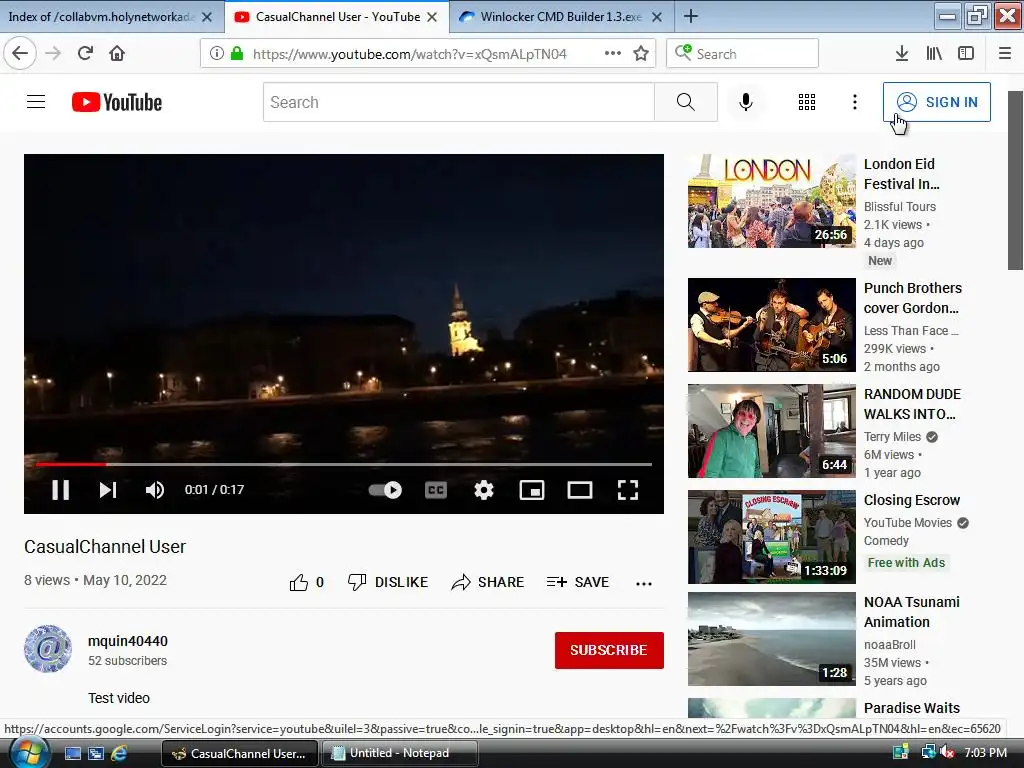
Task: Open NOAA Tsunami Animation title
Action: (912, 612)
